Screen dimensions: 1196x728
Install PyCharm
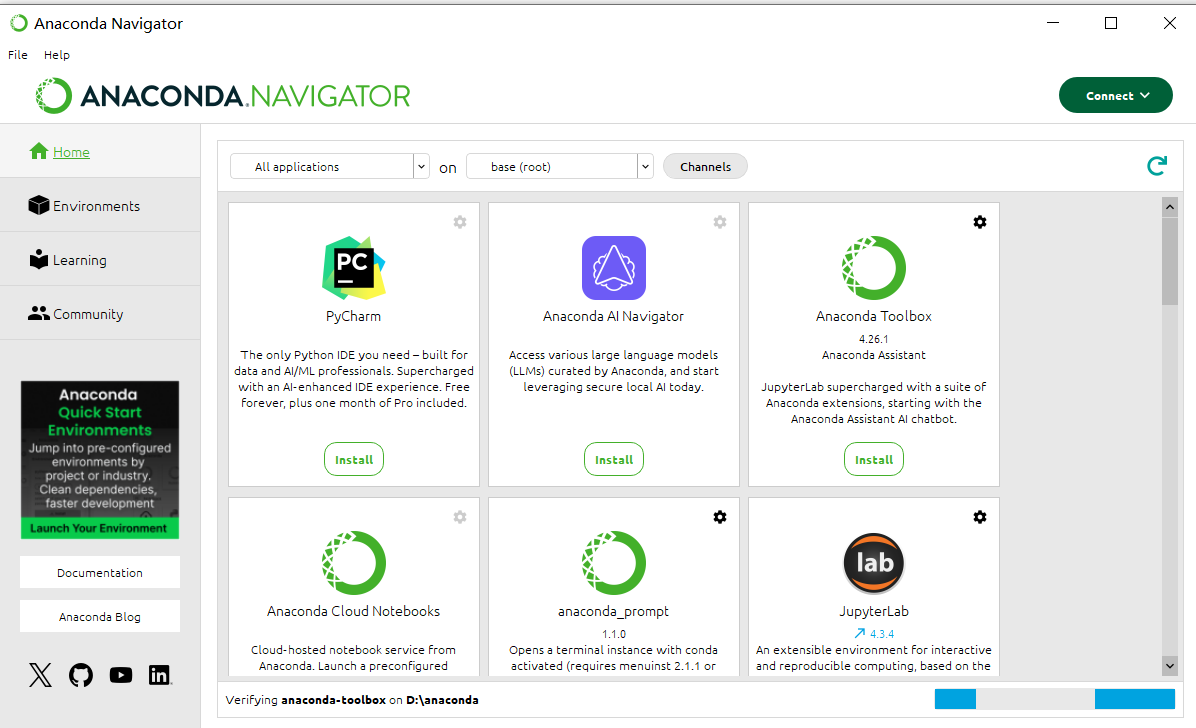click(x=354, y=459)
